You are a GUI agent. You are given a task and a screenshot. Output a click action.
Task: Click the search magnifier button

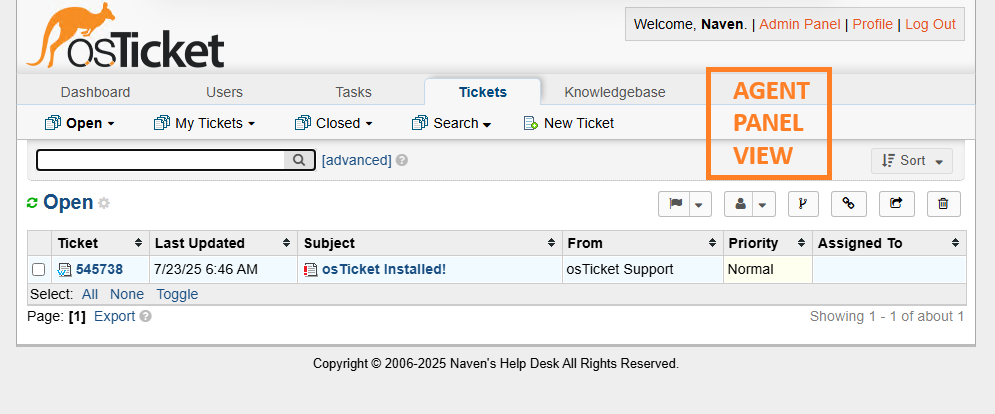(299, 160)
